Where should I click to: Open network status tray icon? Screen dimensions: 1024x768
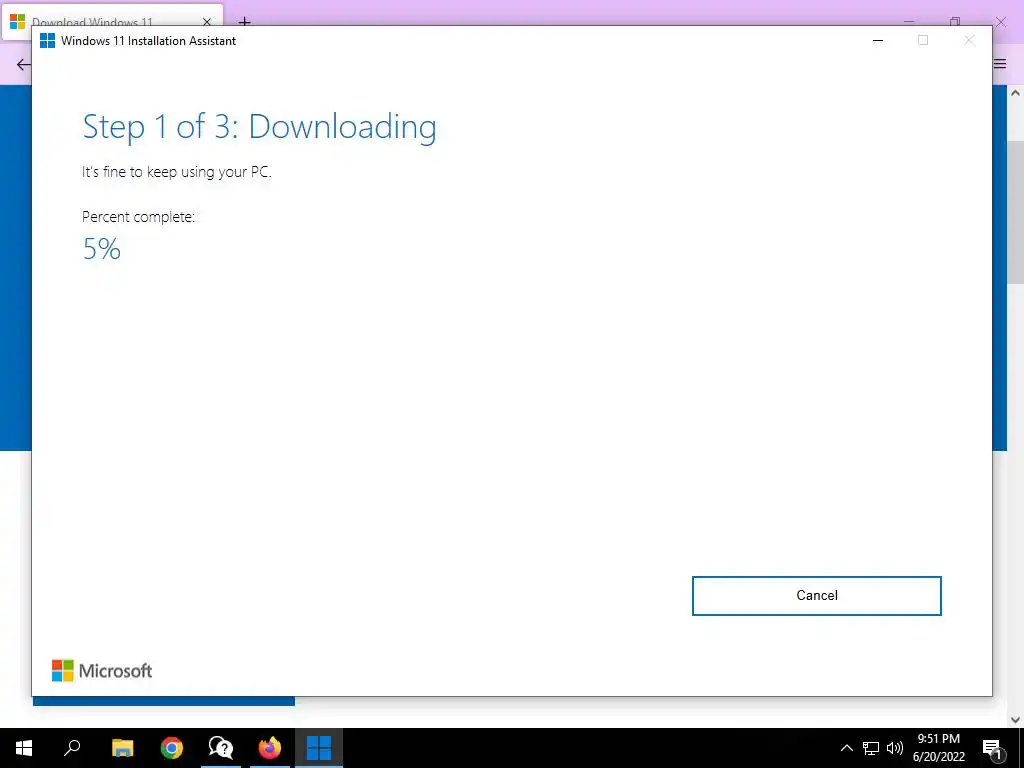871,748
